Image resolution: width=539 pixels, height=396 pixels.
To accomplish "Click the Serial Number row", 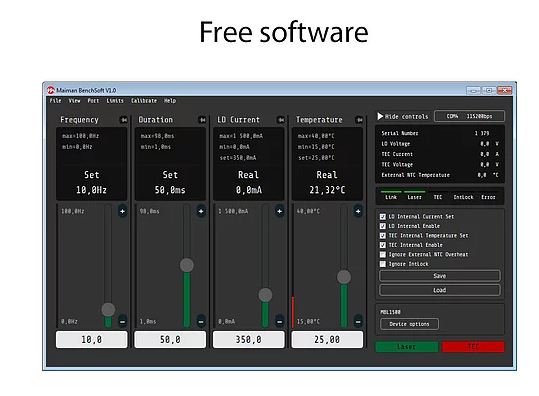I will click(440, 133).
